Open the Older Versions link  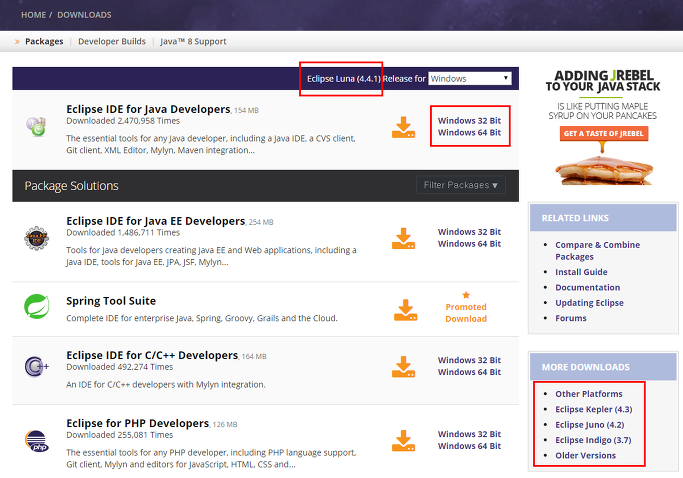585,455
